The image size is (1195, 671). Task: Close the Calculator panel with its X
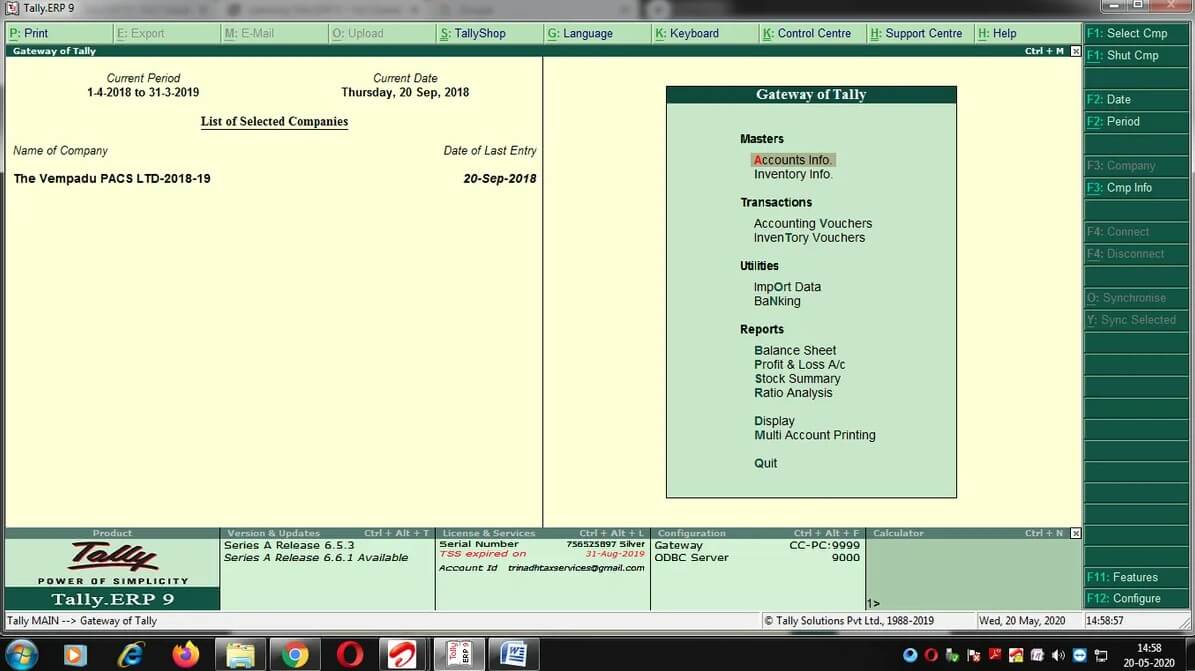(1075, 533)
